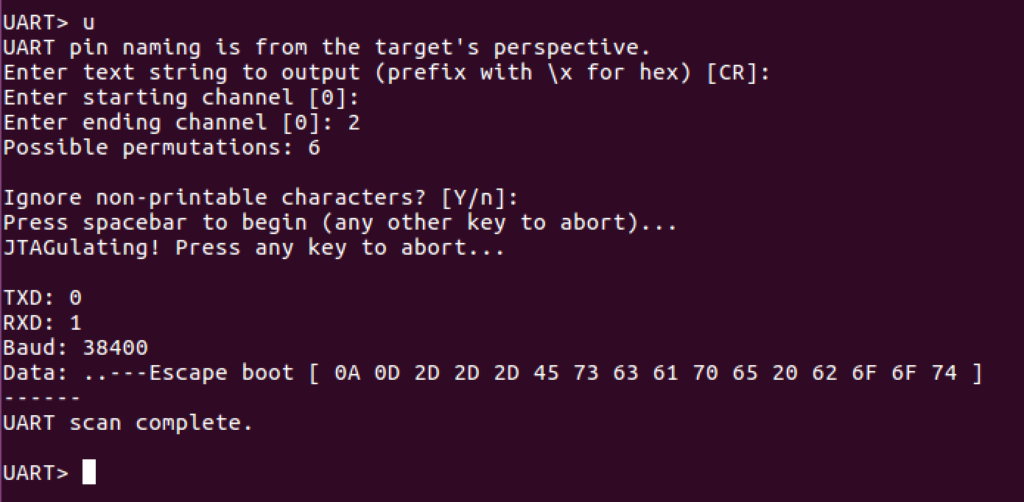Click the Escape boot text in Data line
This screenshot has height=502, width=1024.
221,373
